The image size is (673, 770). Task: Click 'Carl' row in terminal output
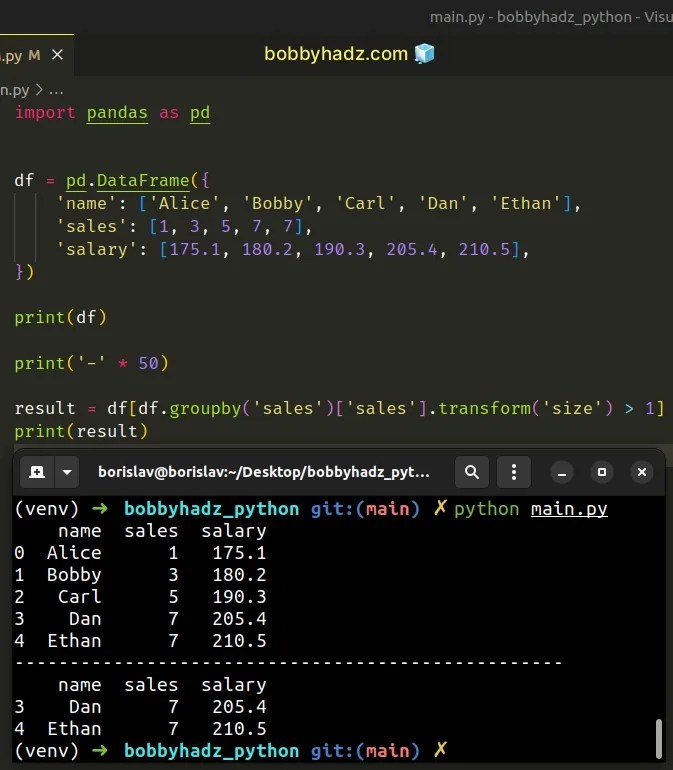tap(140, 597)
